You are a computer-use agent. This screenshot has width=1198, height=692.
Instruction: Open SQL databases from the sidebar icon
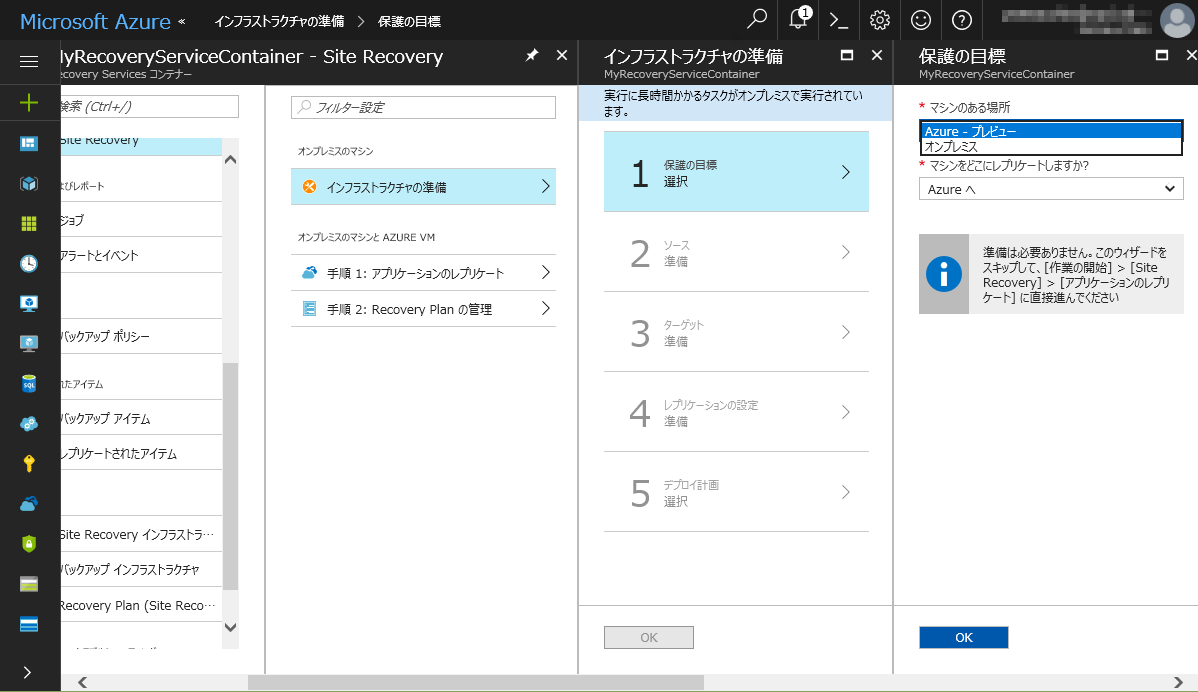pos(30,381)
